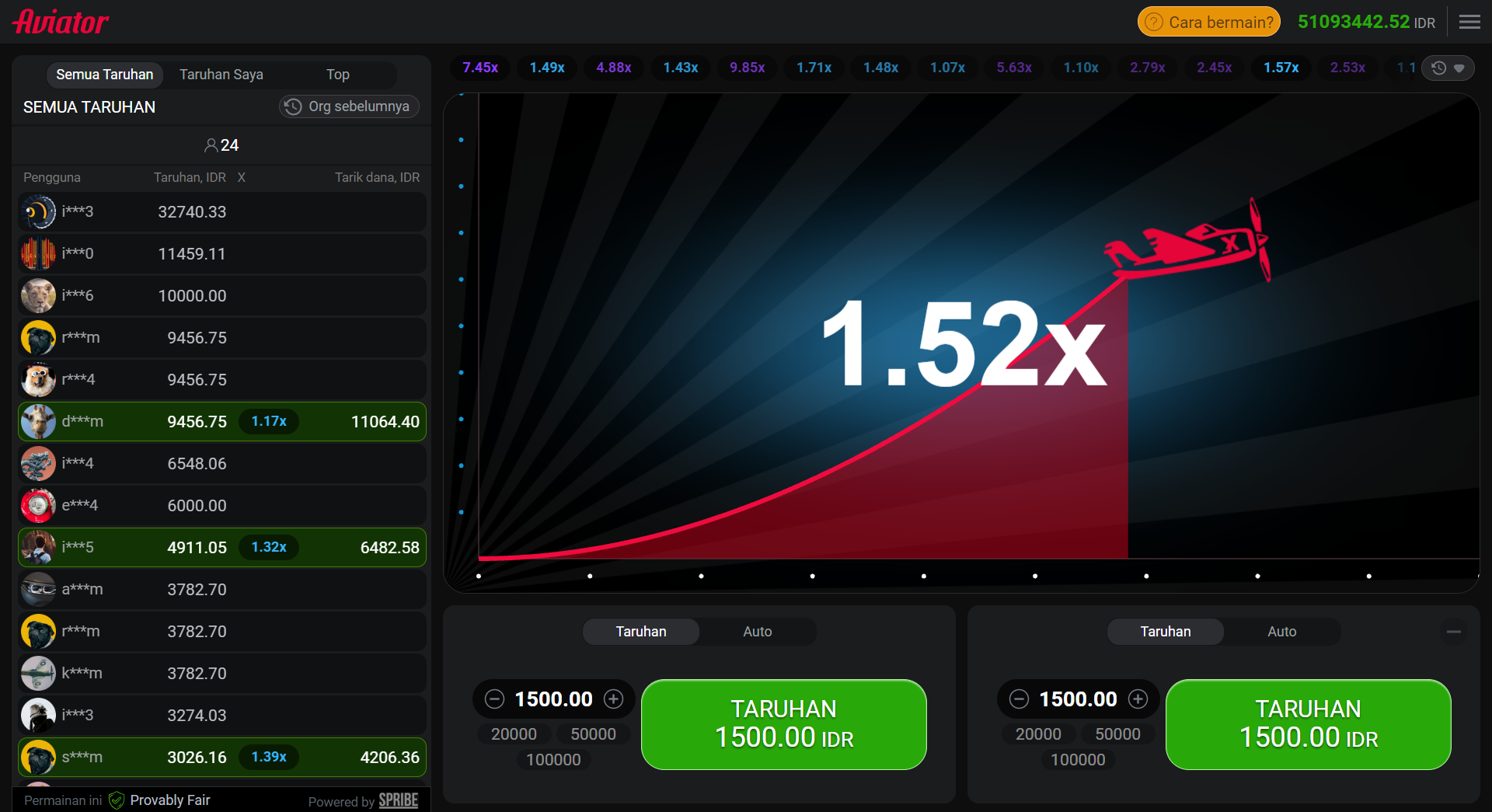The width and height of the screenshot is (1492, 812).
Task: Click plus icon on right bet amount
Action: click(x=1138, y=699)
